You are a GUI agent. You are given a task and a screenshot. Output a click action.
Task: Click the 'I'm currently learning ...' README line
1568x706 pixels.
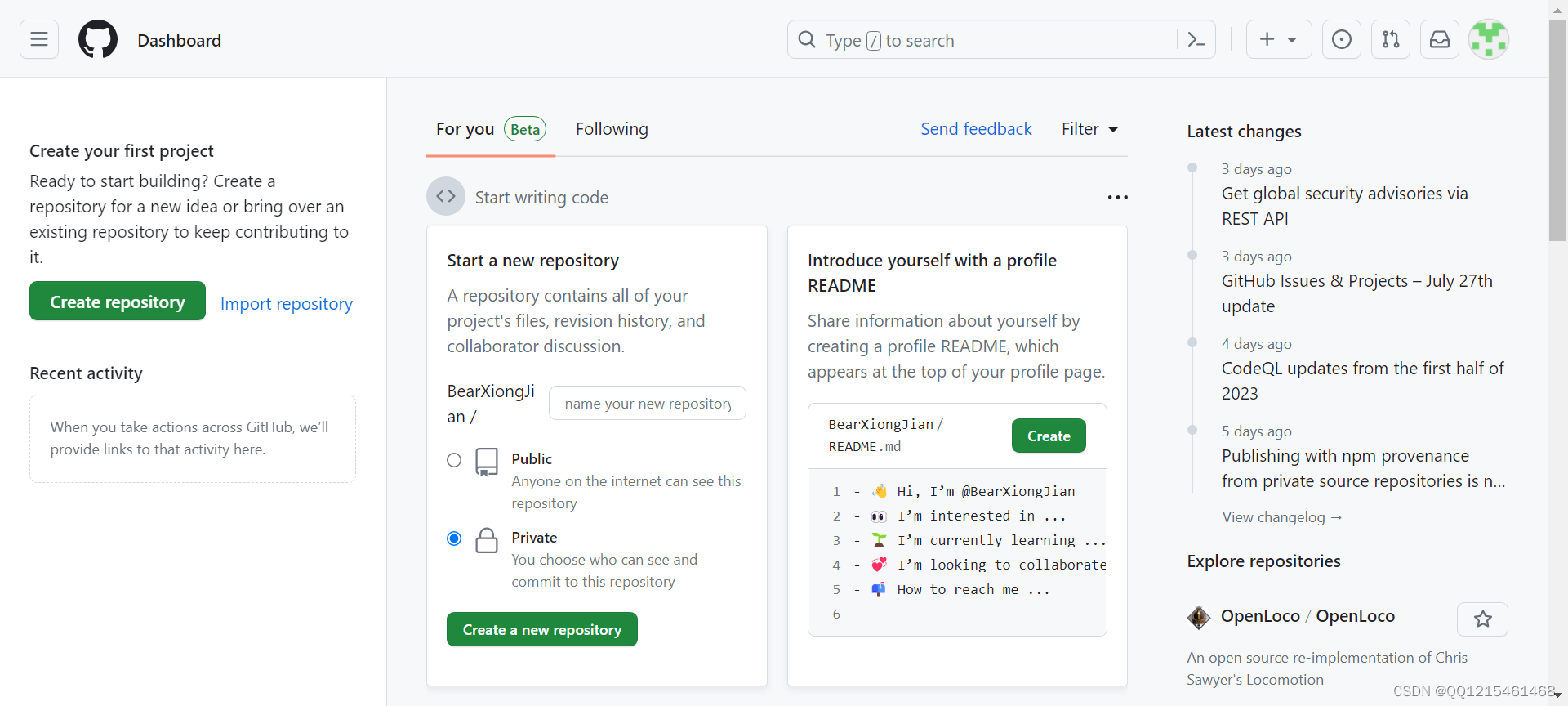(x=1001, y=540)
